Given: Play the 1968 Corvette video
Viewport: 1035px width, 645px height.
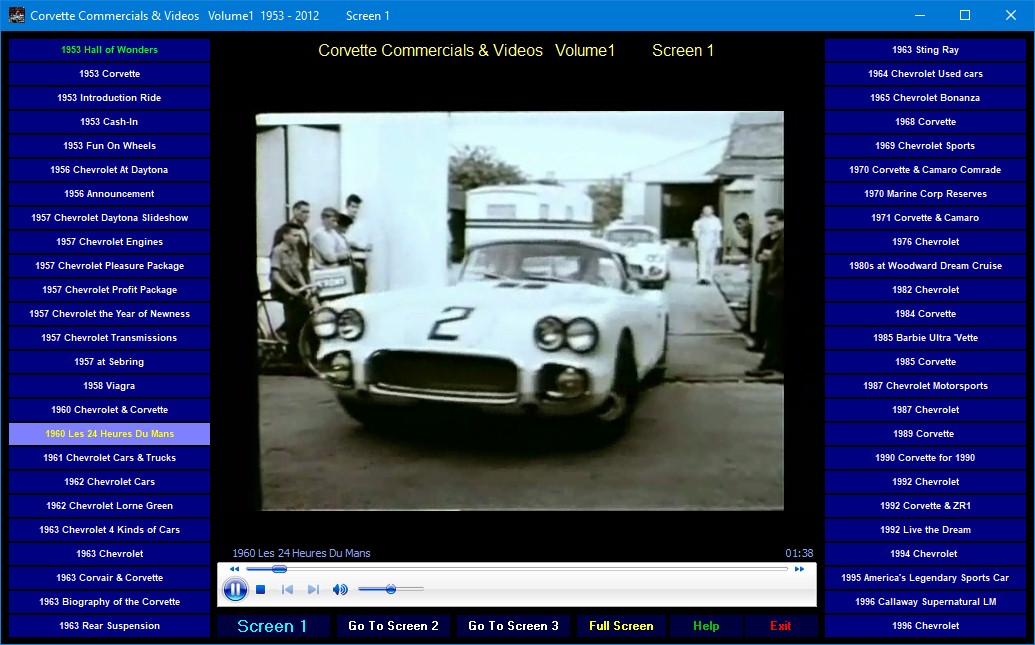Looking at the screenshot, I should point(925,121).
